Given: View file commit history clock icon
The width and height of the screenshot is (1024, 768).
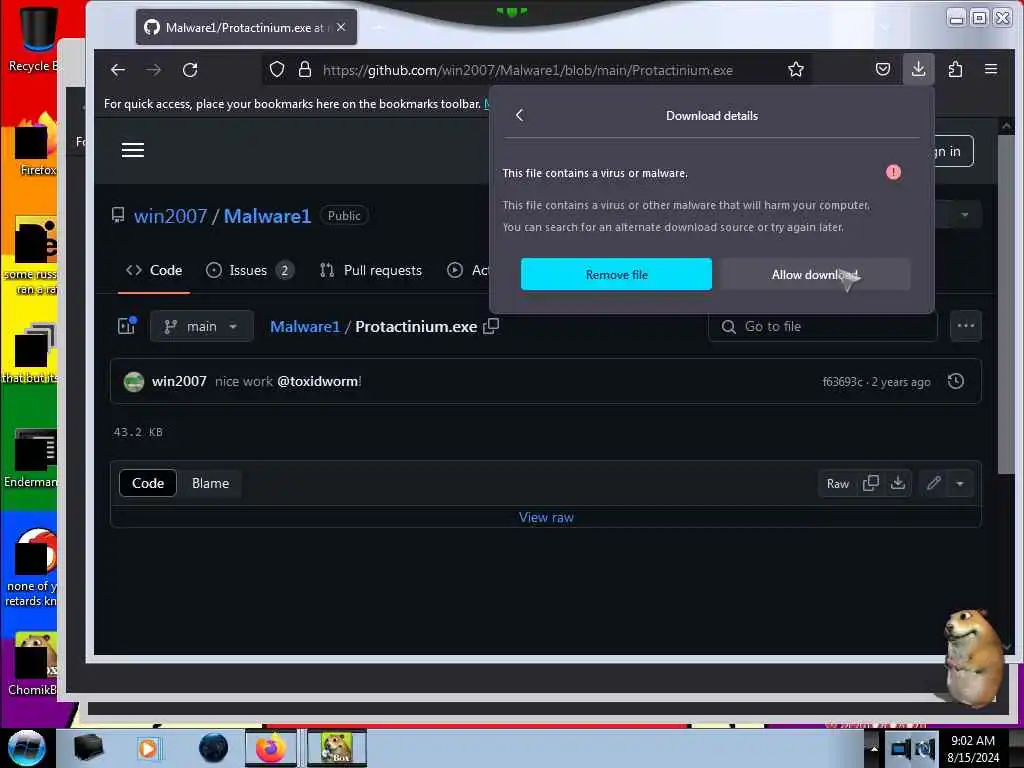Looking at the screenshot, I should 955,381.
